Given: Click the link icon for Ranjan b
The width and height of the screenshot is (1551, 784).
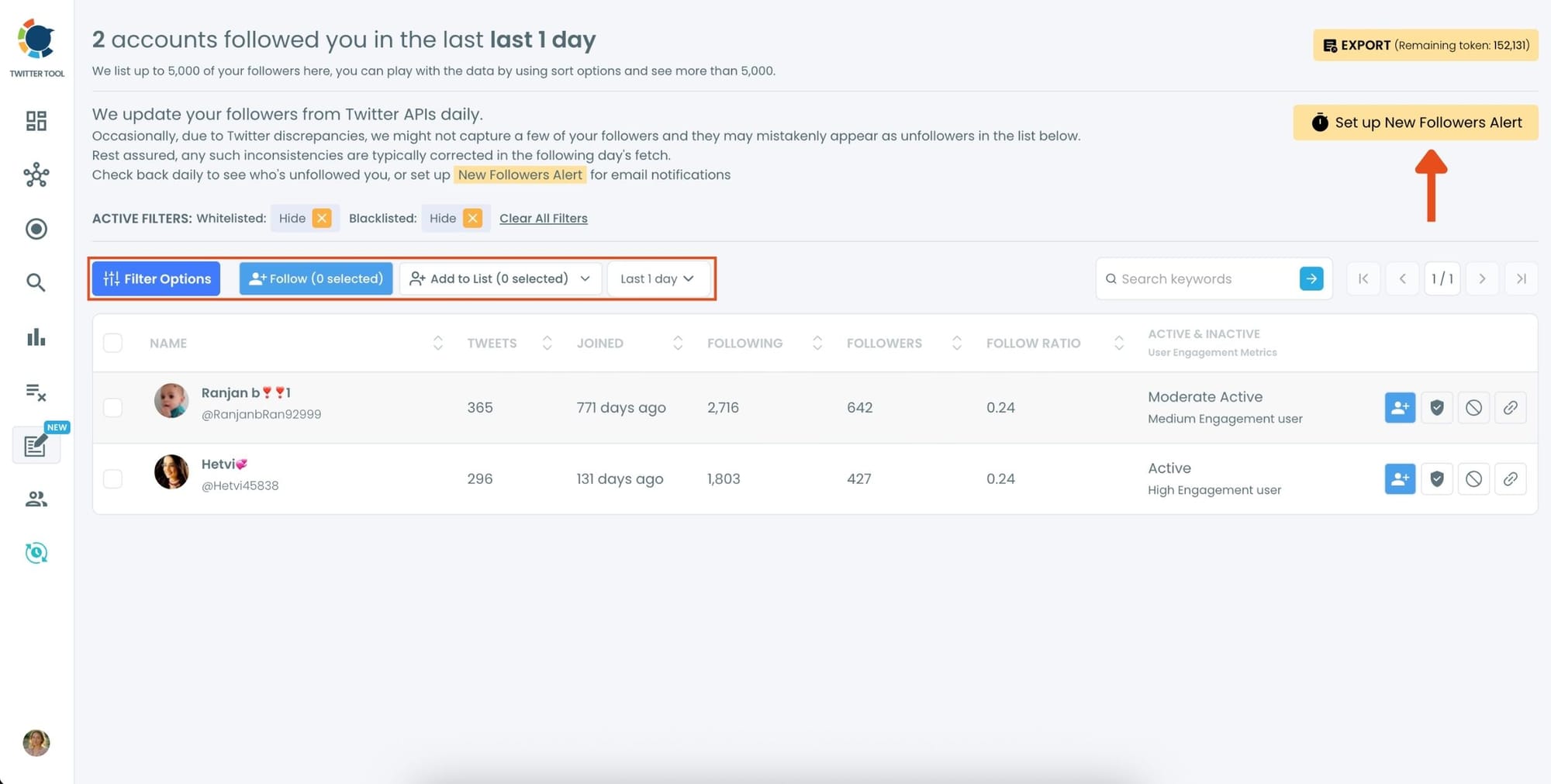Looking at the screenshot, I should pos(1510,408).
